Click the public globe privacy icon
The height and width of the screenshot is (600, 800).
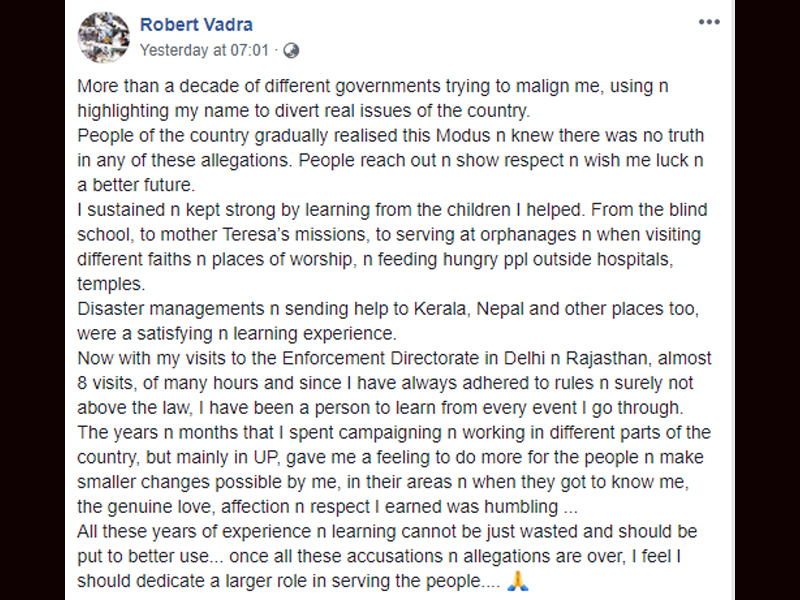tap(291, 51)
